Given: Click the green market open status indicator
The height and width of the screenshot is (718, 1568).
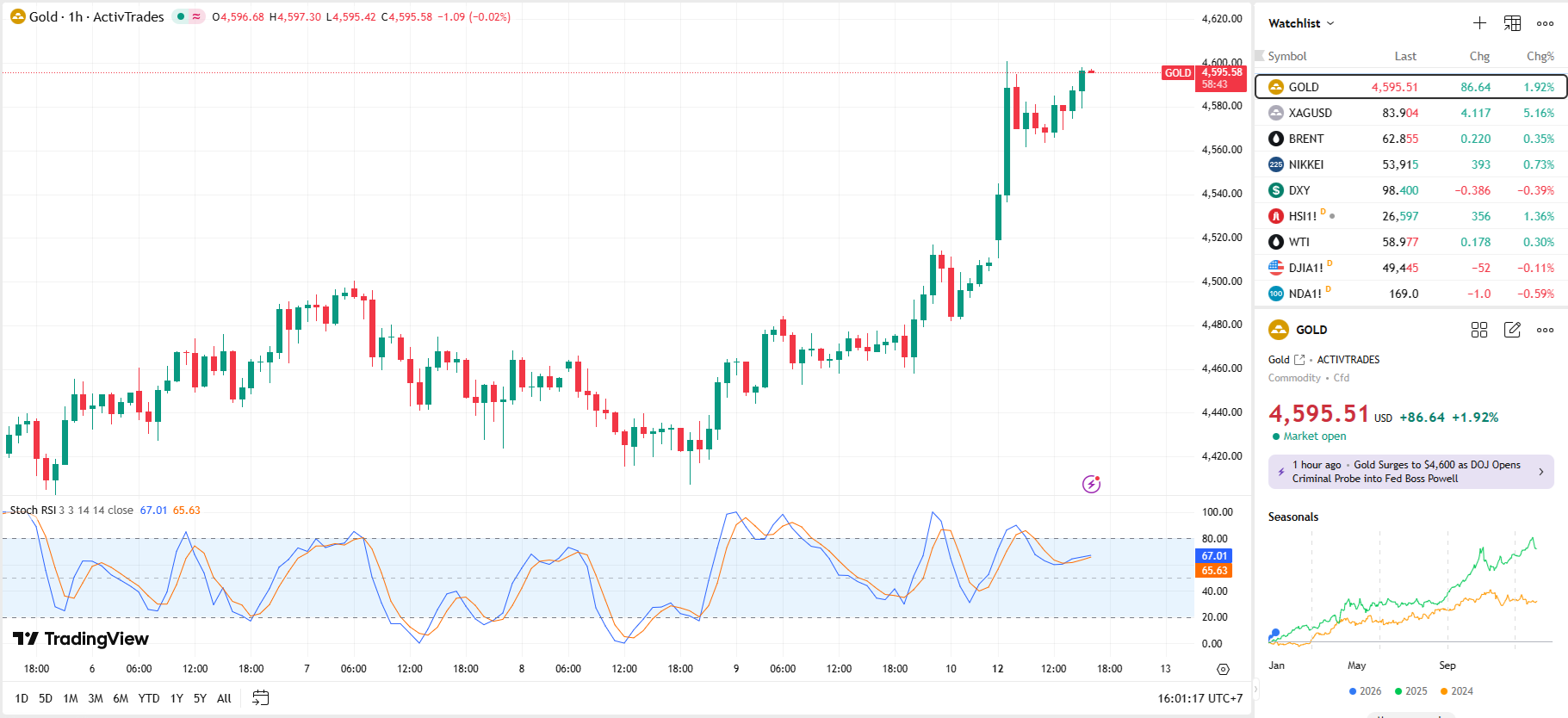Looking at the screenshot, I should (x=1276, y=436).
